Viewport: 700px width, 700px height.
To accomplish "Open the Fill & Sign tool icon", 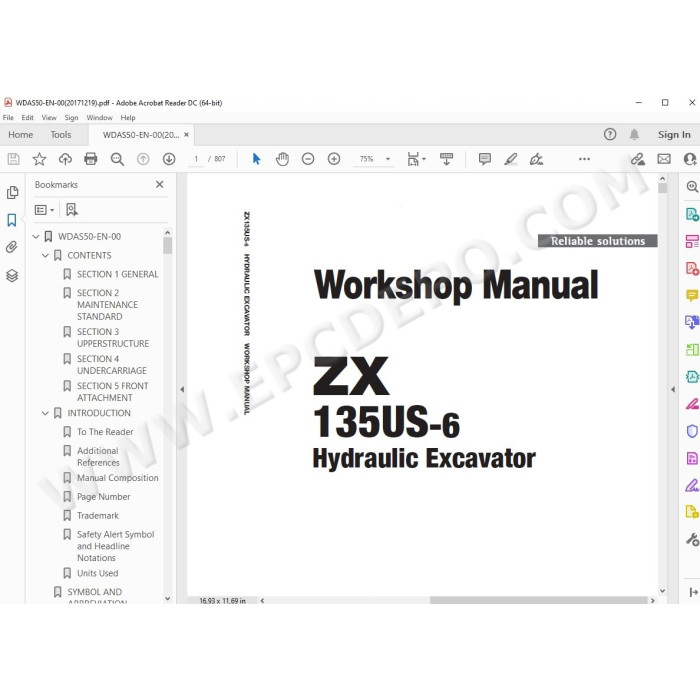I will pyautogui.click(x=692, y=486).
